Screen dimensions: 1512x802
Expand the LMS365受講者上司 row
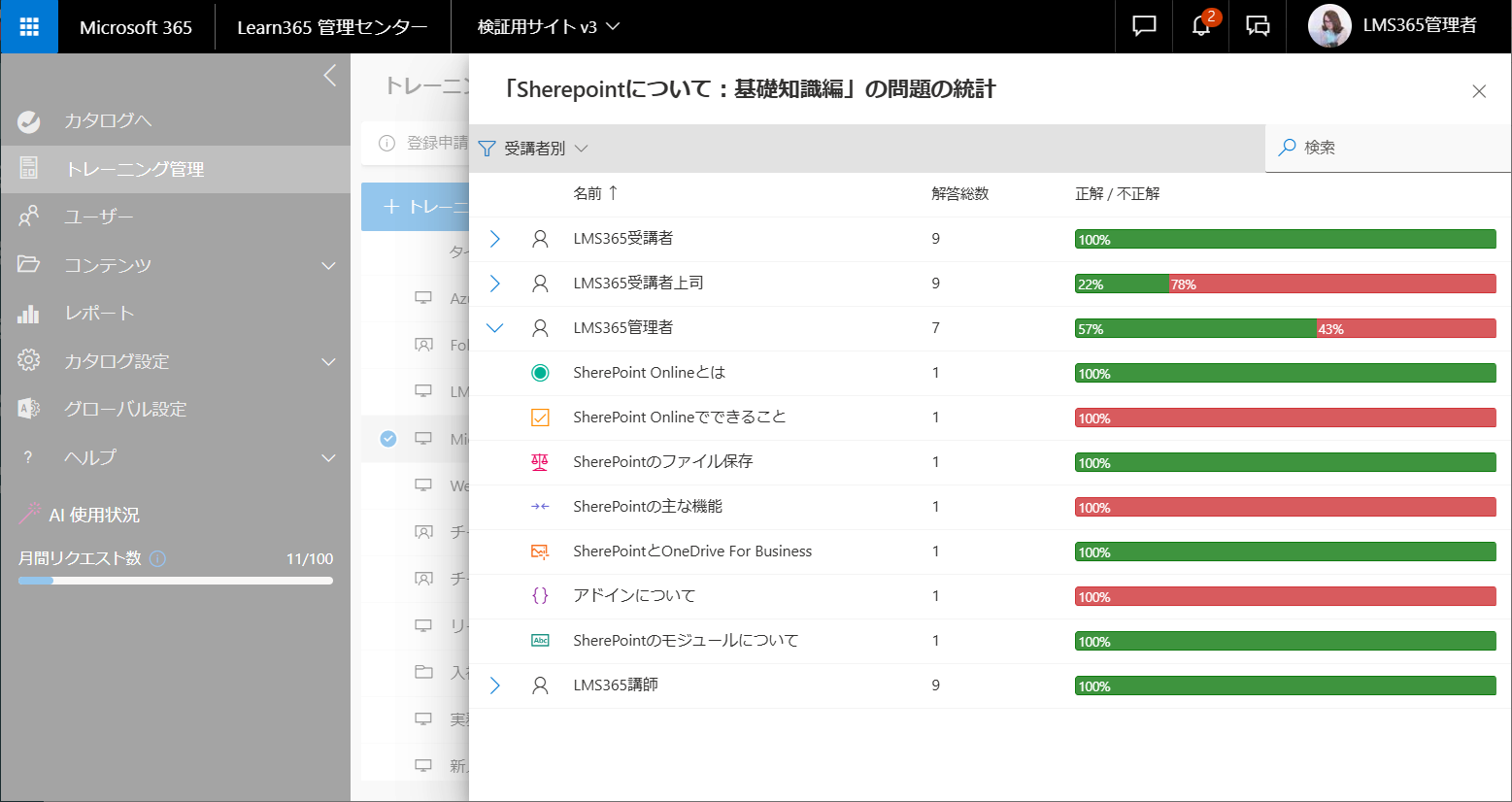495,284
